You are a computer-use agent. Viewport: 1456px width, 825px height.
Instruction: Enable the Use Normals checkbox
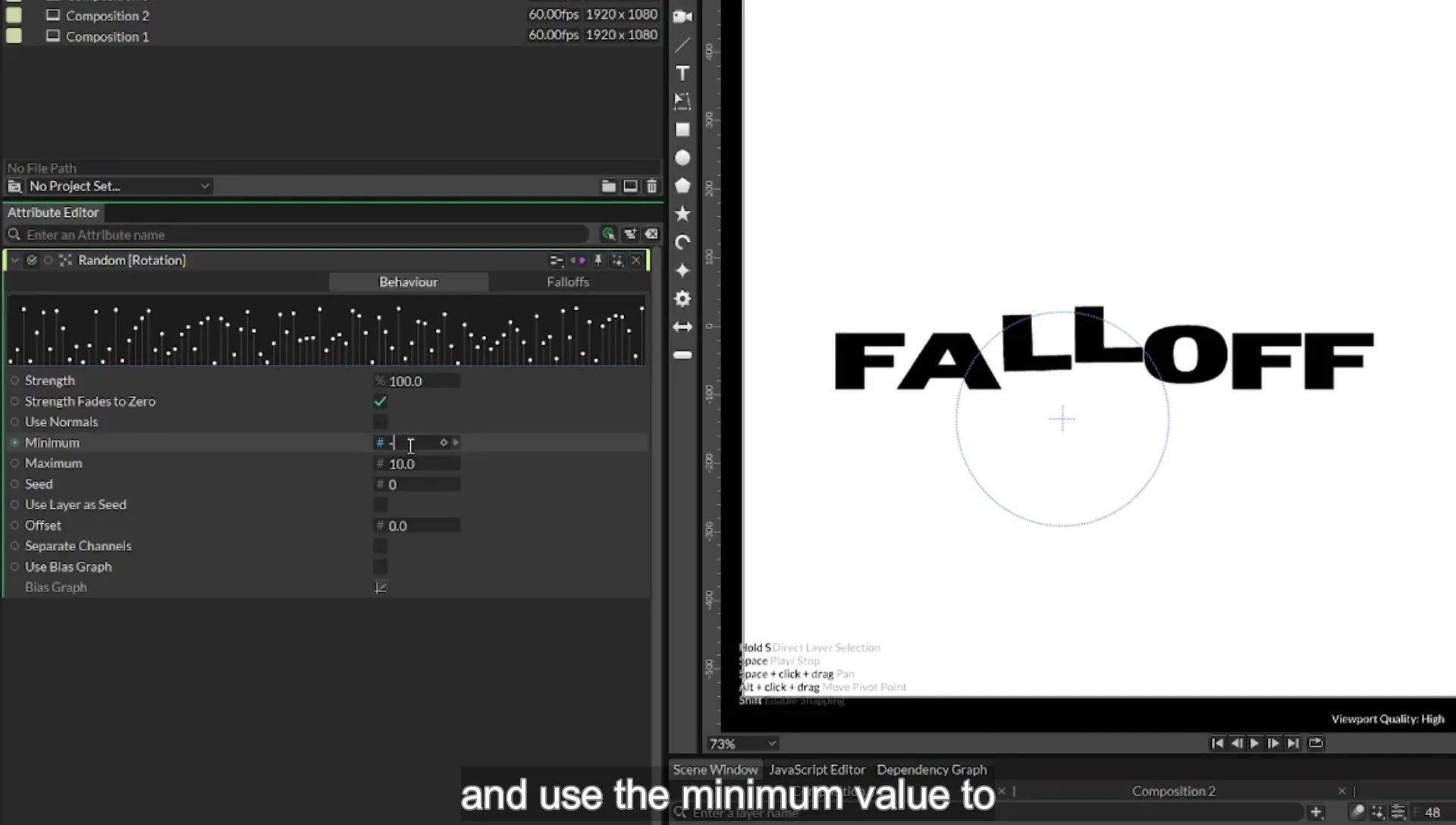(381, 422)
